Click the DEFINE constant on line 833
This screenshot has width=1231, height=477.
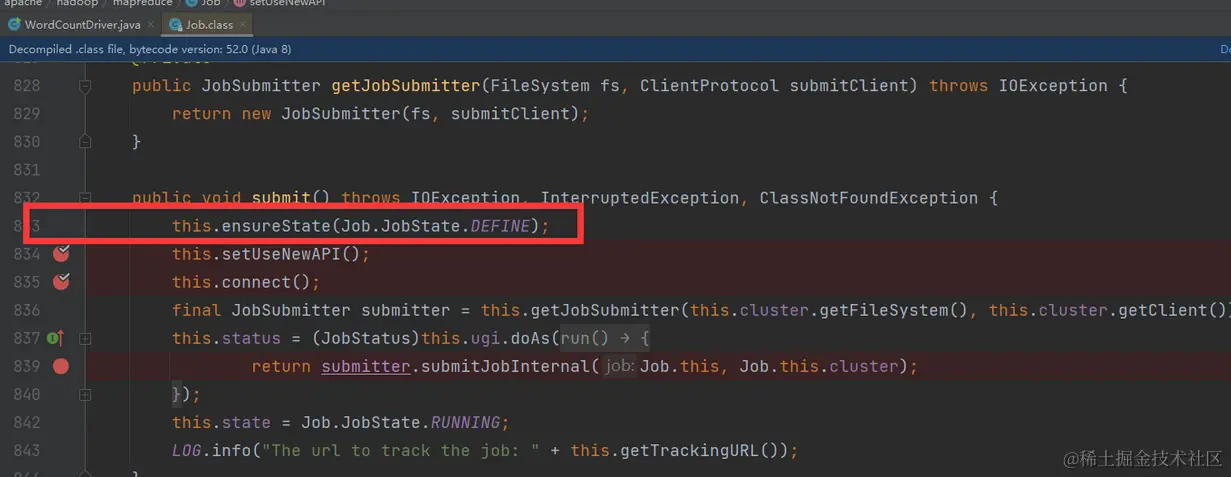[500, 226]
